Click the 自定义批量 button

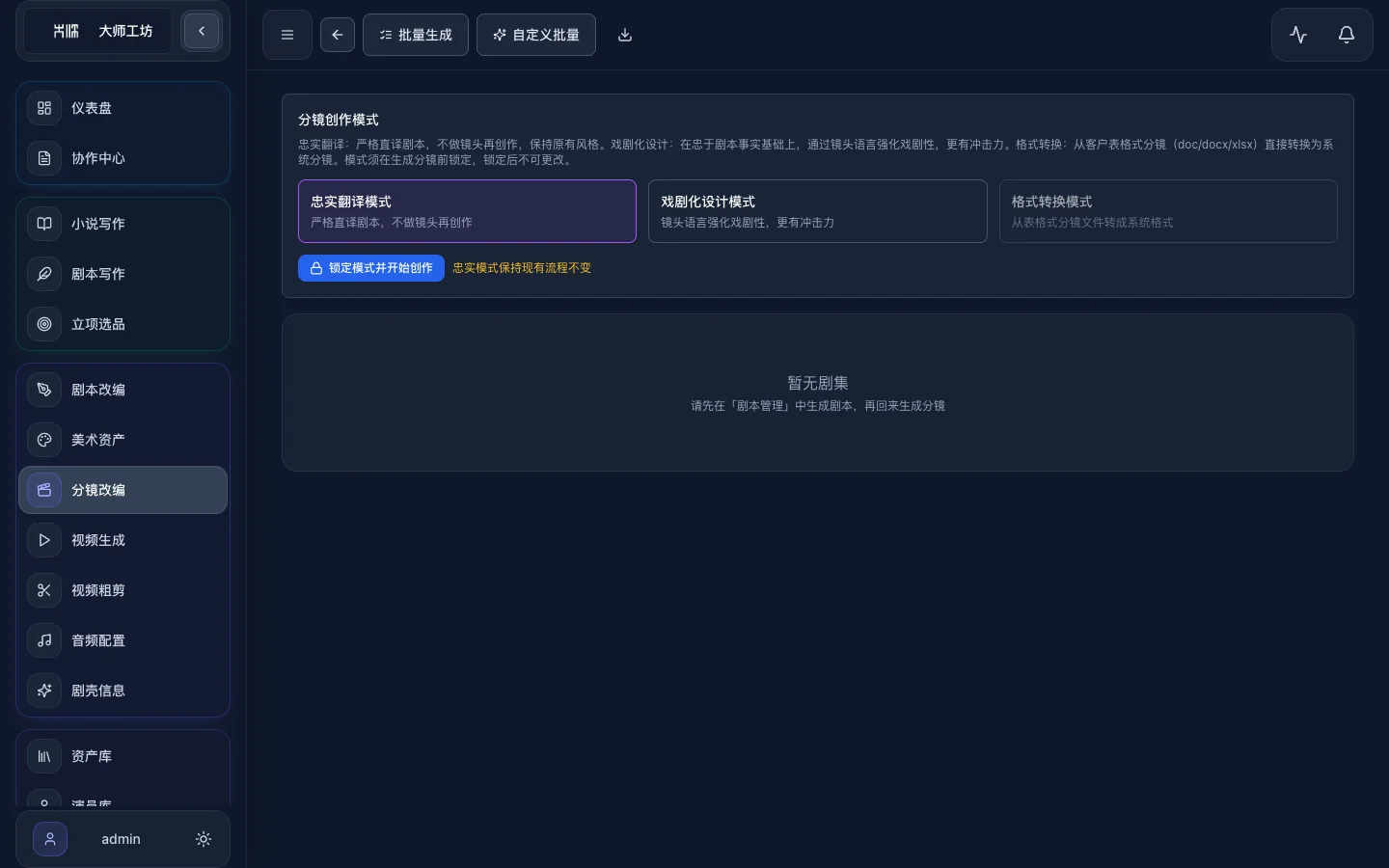pos(536,35)
